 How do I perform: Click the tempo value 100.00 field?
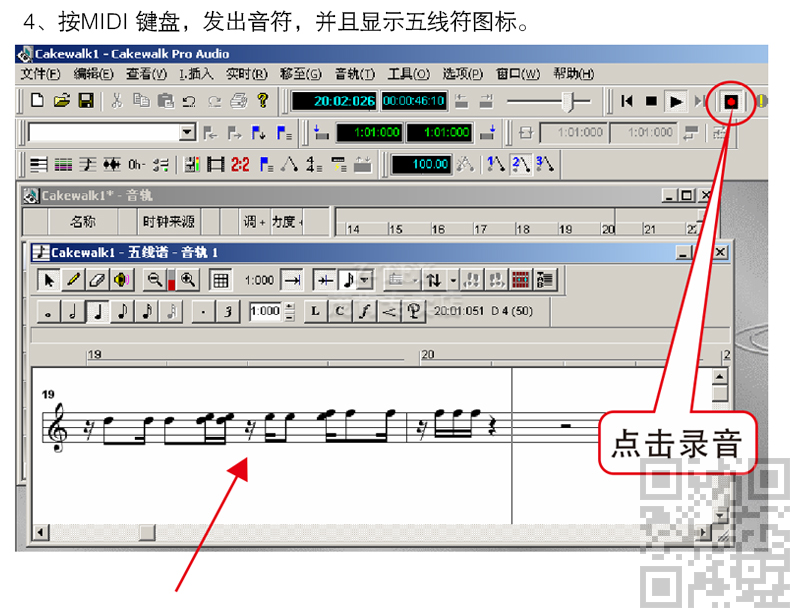tap(422, 165)
